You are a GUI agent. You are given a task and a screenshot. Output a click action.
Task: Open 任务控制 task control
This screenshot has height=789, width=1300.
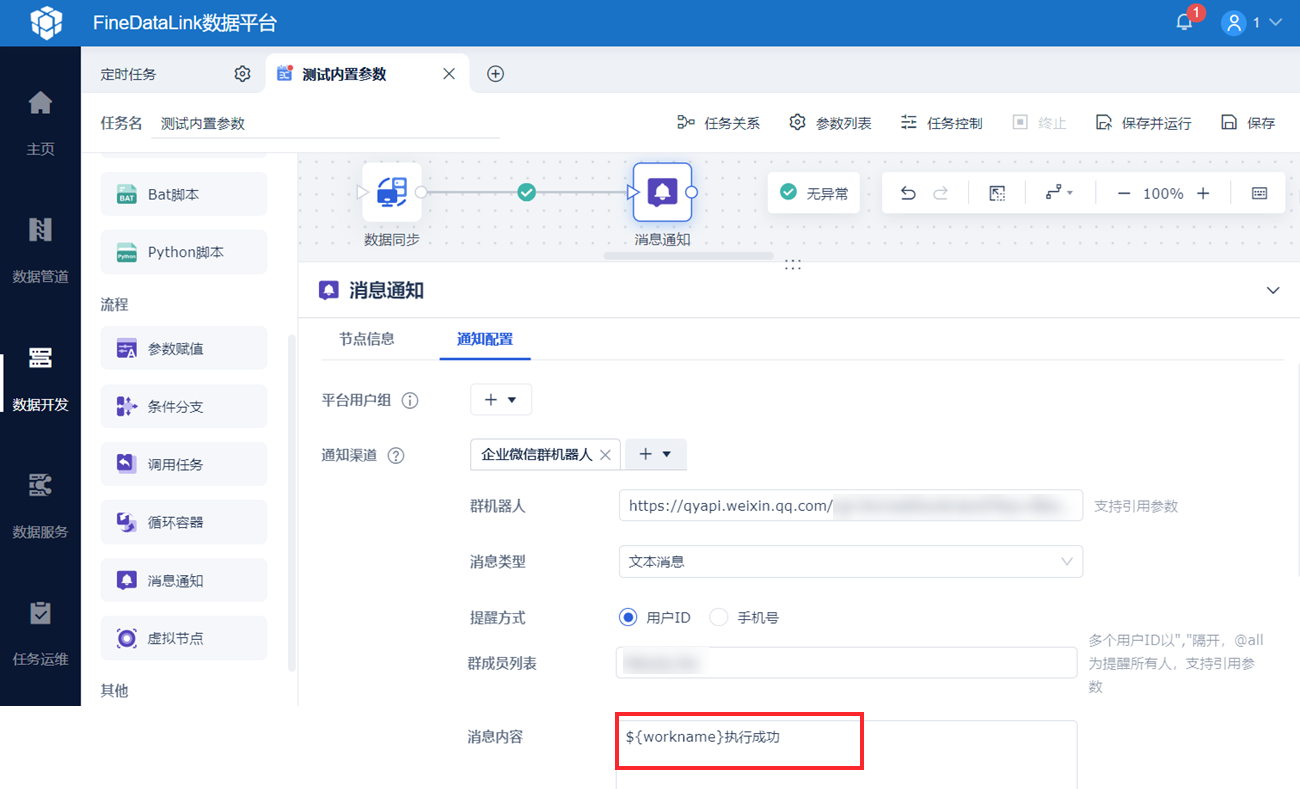pyautogui.click(x=941, y=123)
